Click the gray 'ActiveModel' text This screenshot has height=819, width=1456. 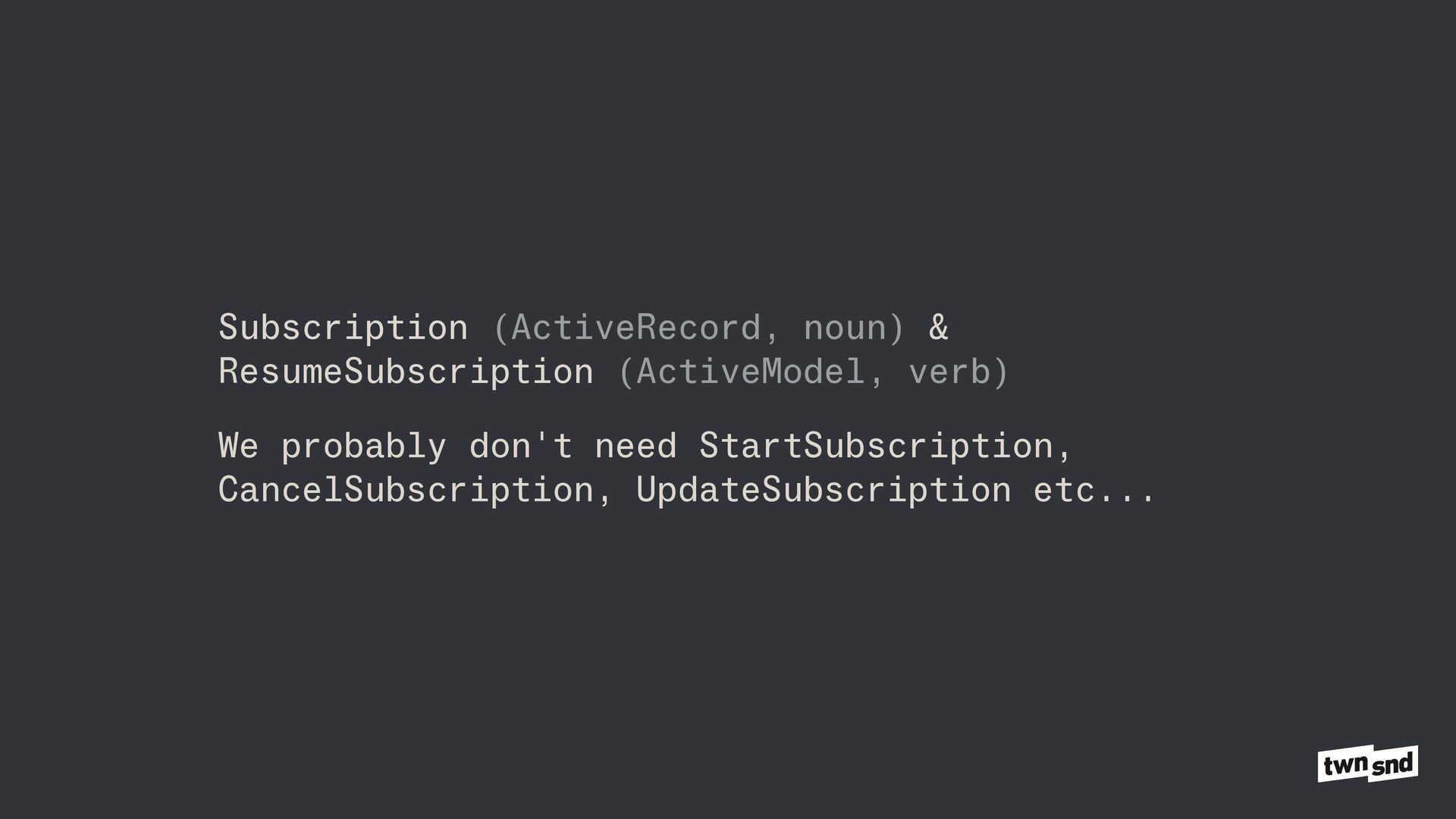pyautogui.click(x=751, y=372)
